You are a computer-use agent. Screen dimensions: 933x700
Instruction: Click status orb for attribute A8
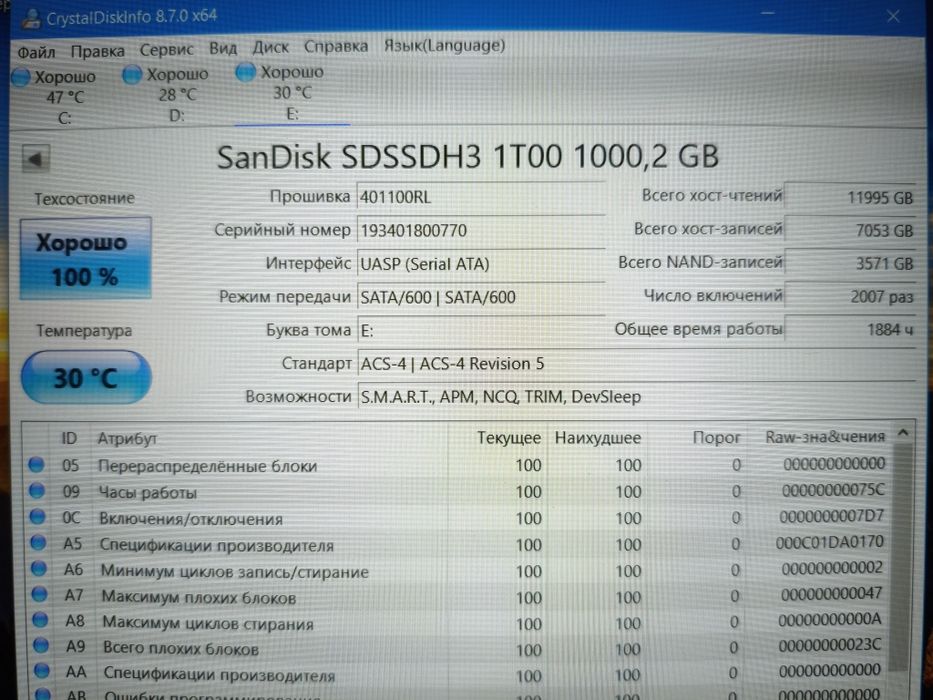40,620
